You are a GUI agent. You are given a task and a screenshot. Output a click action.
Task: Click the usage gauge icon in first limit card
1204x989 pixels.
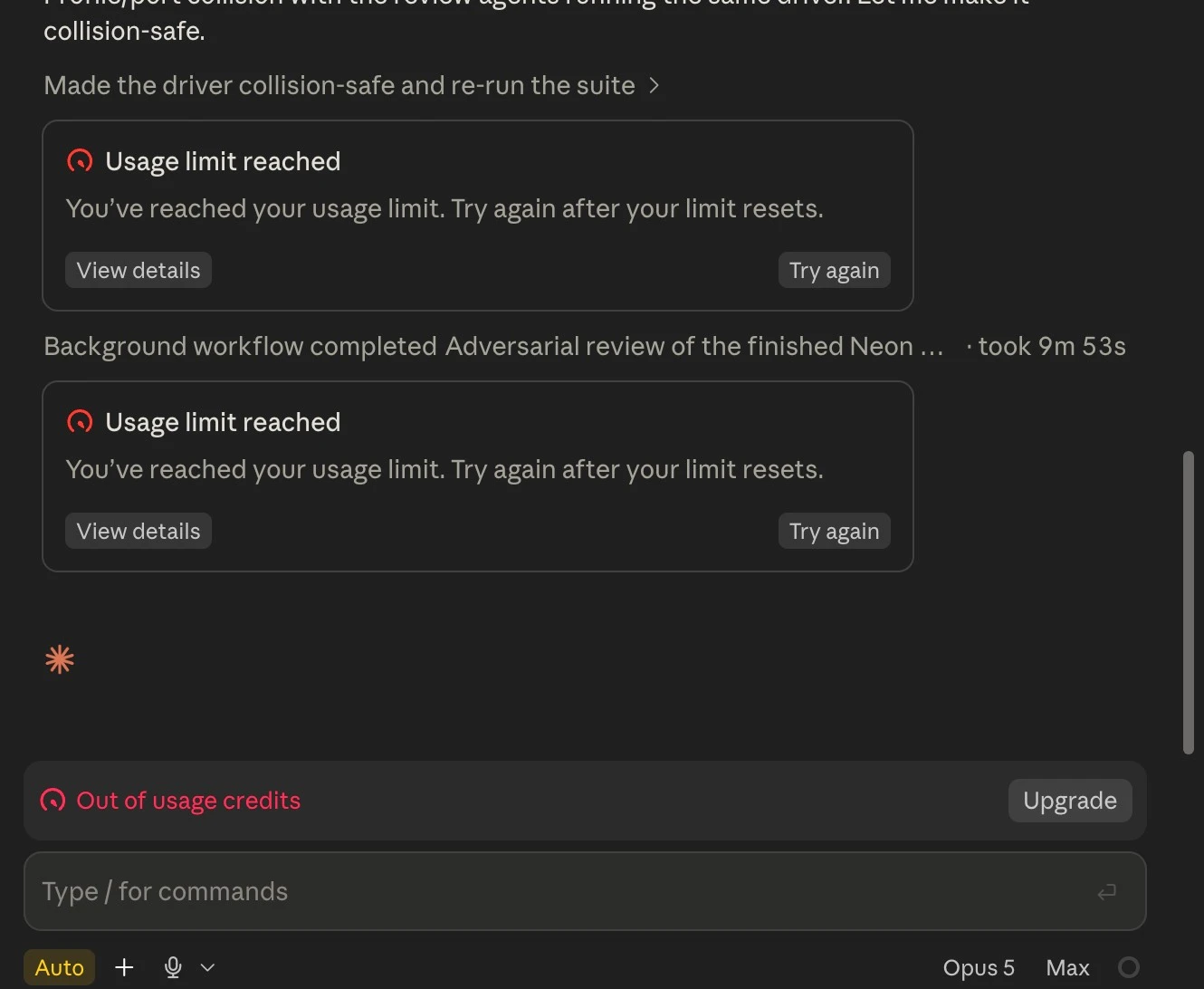[80, 161]
